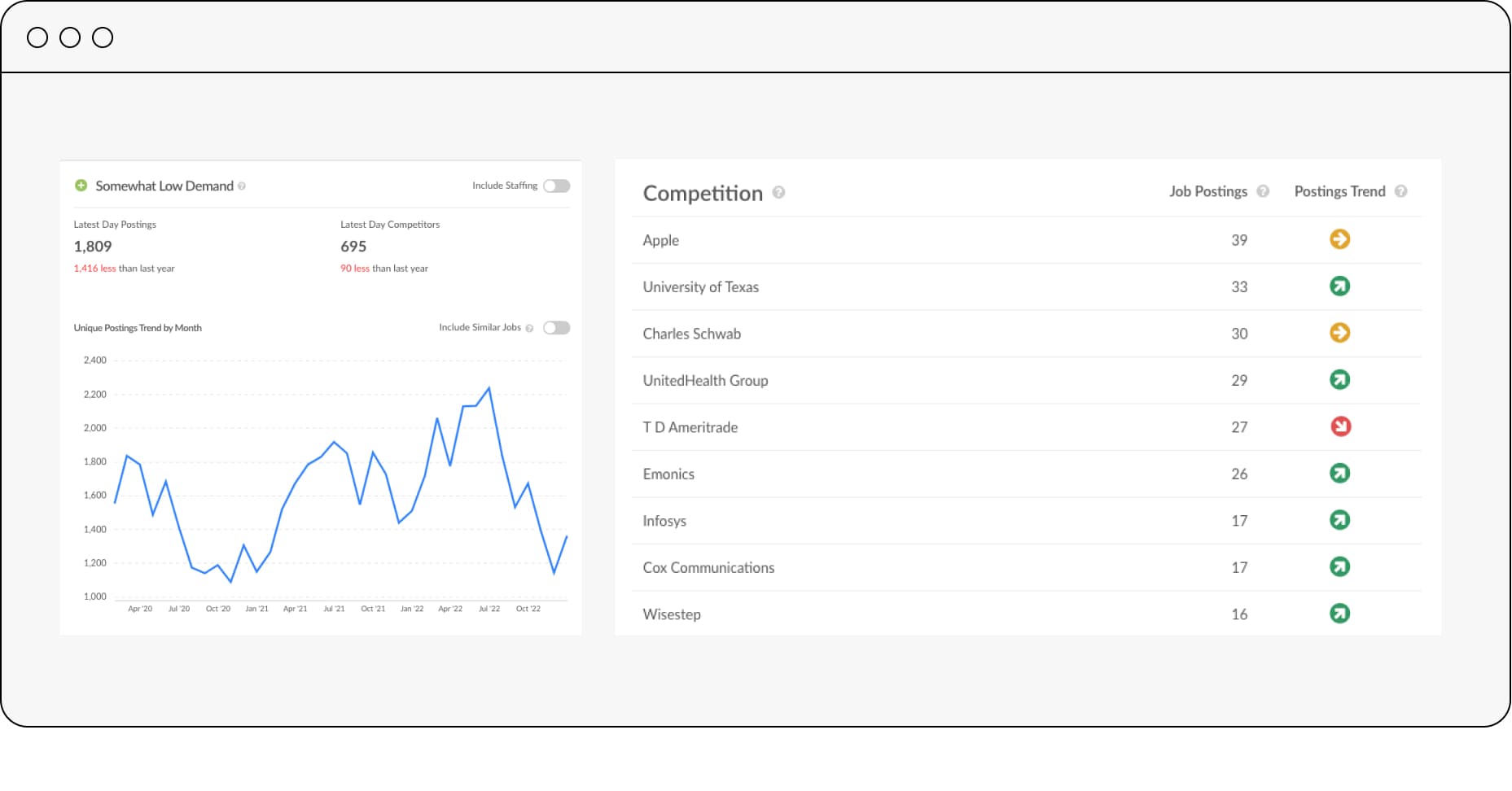Click University of Texas postings count 33
The image size is (1512, 791).
1239,287
